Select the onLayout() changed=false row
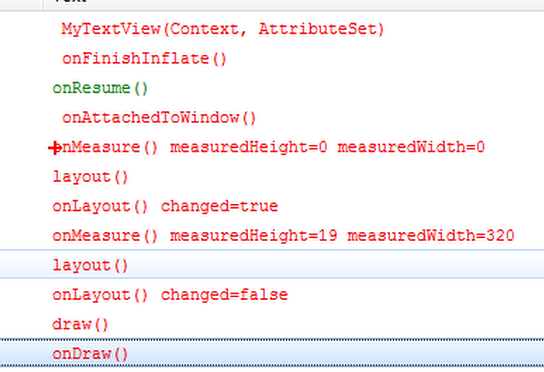 point(272,295)
